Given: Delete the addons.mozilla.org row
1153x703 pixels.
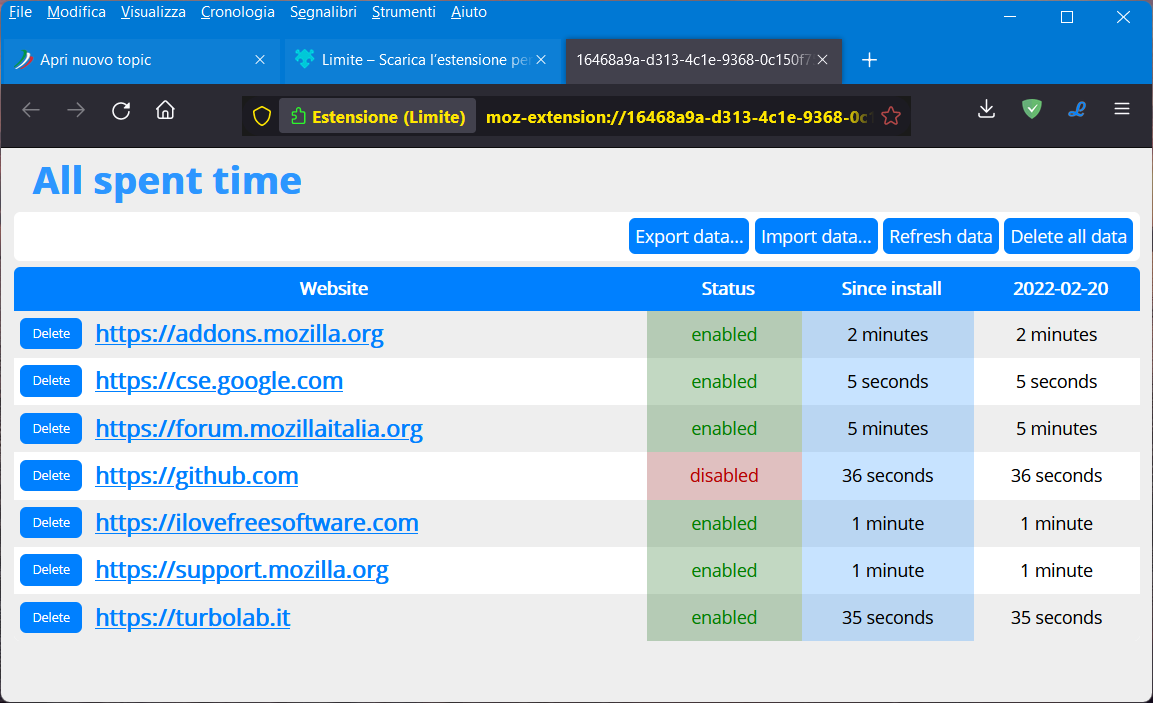Looking at the screenshot, I should point(51,334).
